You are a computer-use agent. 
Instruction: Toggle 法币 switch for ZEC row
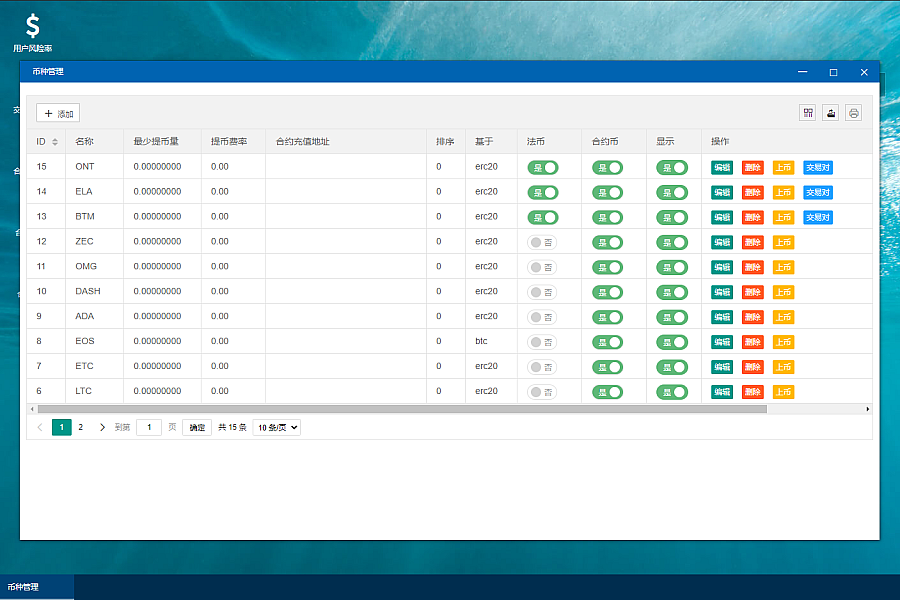[542, 242]
